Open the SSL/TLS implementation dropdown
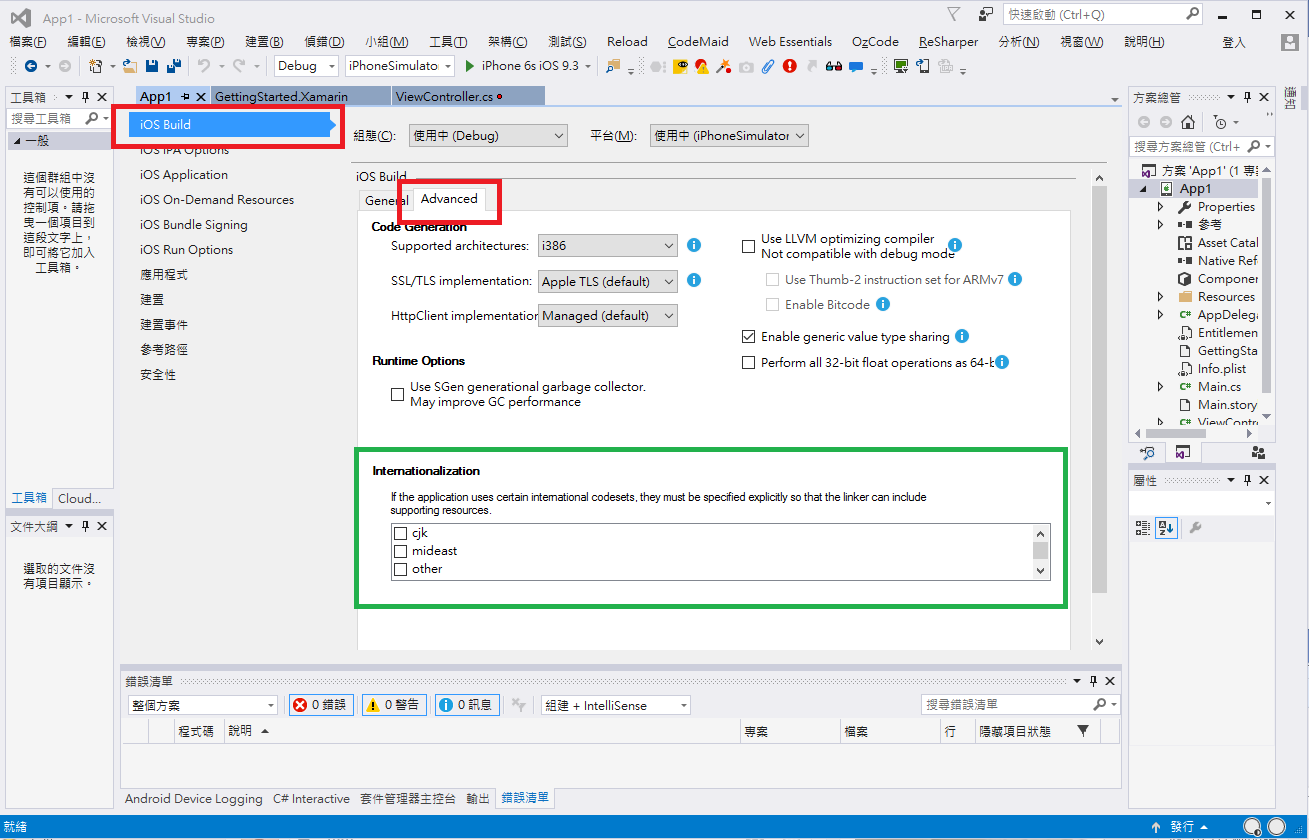 tap(608, 282)
